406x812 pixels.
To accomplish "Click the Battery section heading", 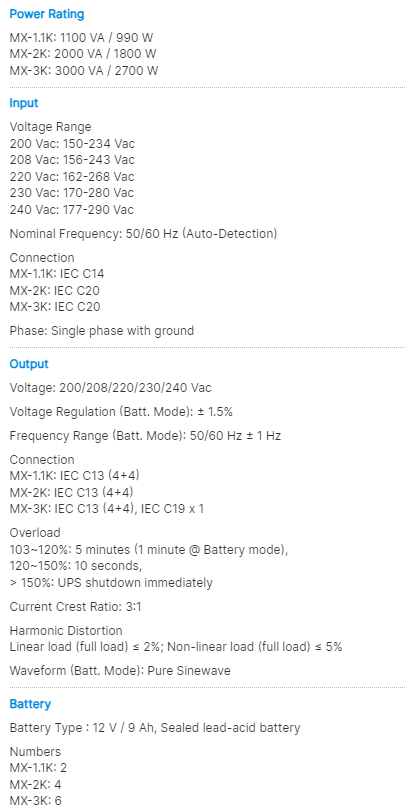I will [30, 704].
